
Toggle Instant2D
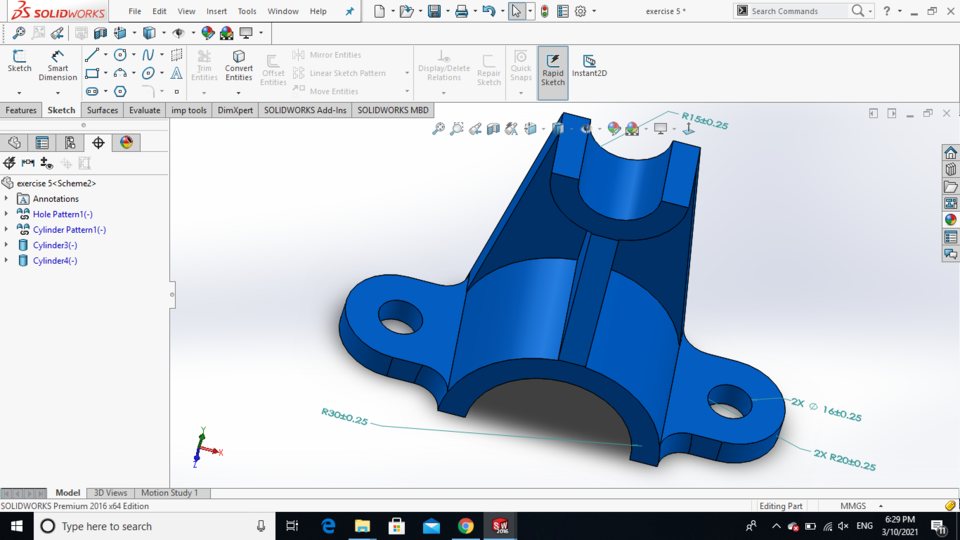(589, 66)
